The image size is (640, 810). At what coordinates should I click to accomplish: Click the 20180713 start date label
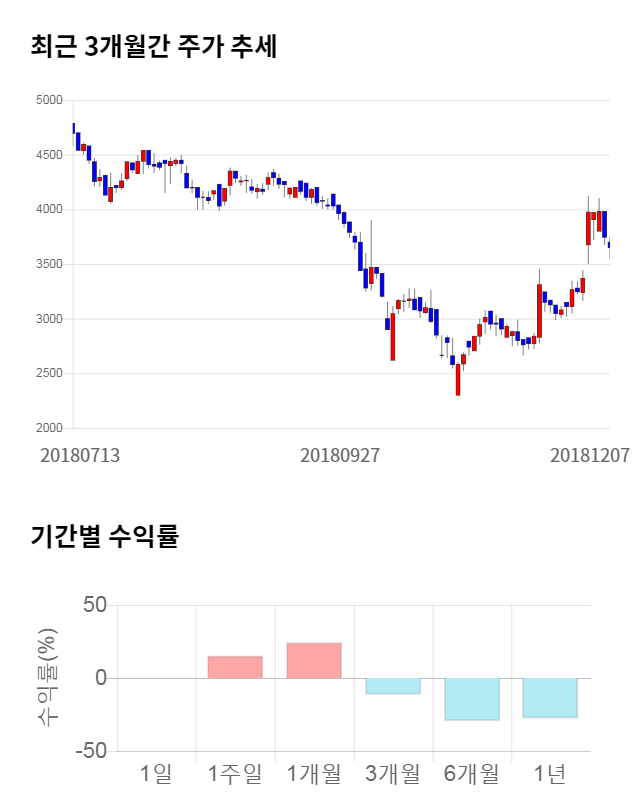pos(79,454)
